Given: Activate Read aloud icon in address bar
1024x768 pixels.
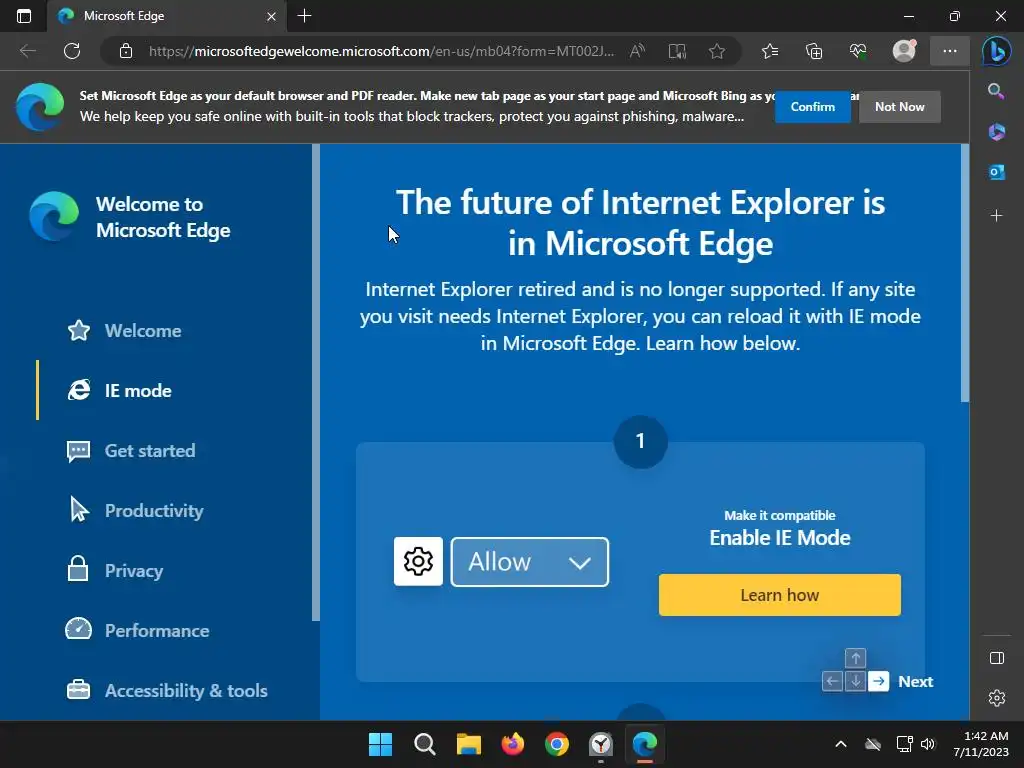Looking at the screenshot, I should coord(637,51).
